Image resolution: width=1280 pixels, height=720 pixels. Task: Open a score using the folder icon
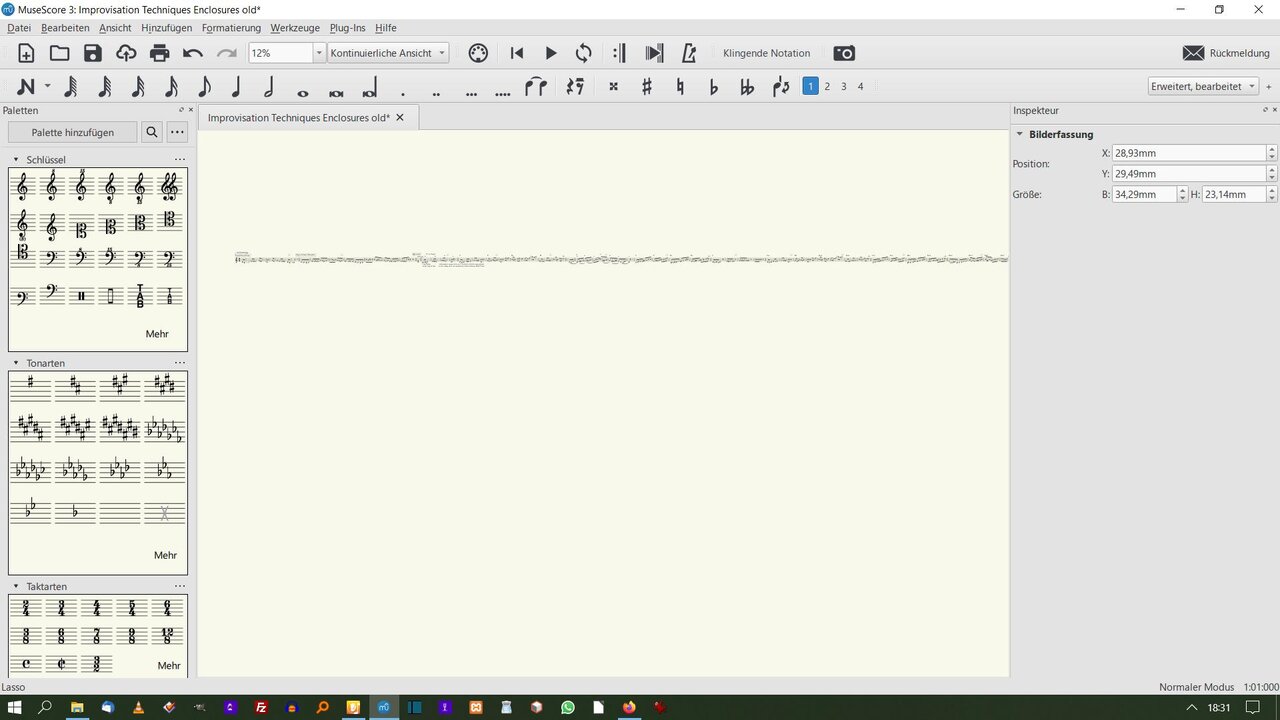(x=60, y=53)
